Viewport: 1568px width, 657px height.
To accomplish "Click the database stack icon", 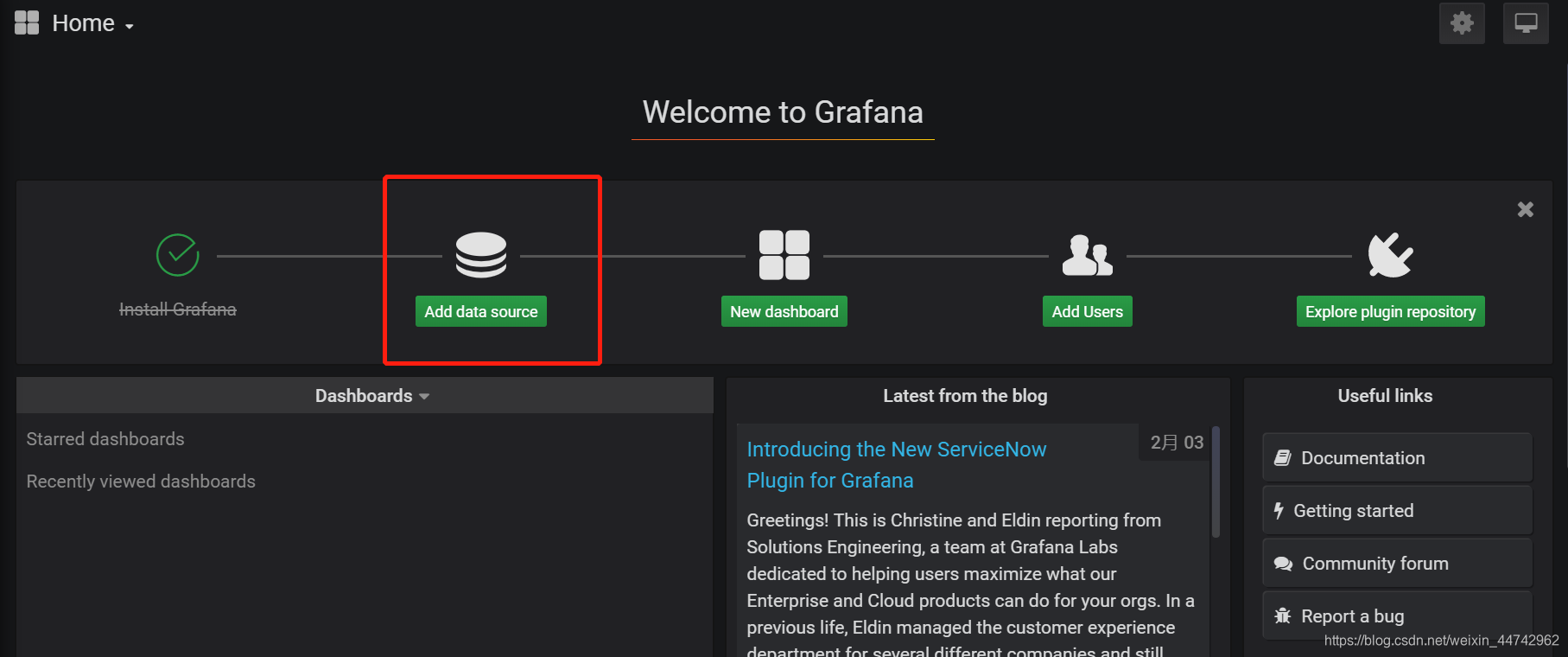I will tap(481, 255).
